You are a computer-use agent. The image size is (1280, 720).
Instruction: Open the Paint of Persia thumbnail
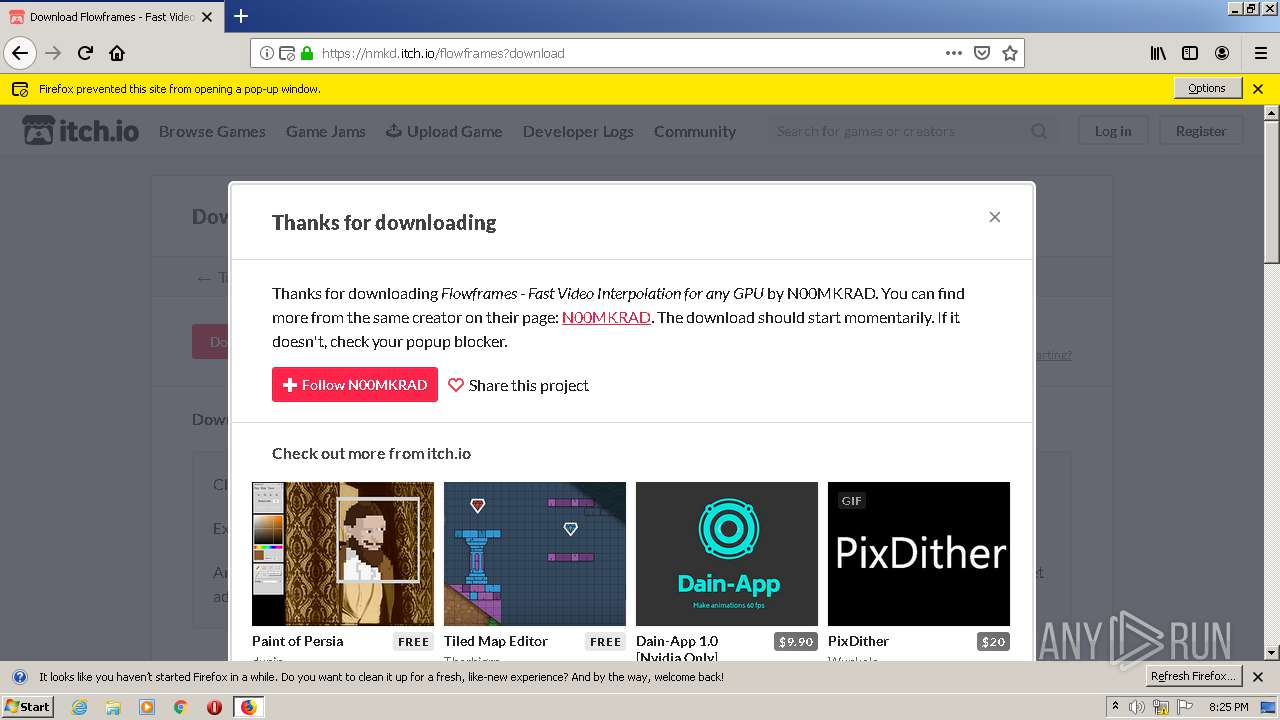click(343, 554)
